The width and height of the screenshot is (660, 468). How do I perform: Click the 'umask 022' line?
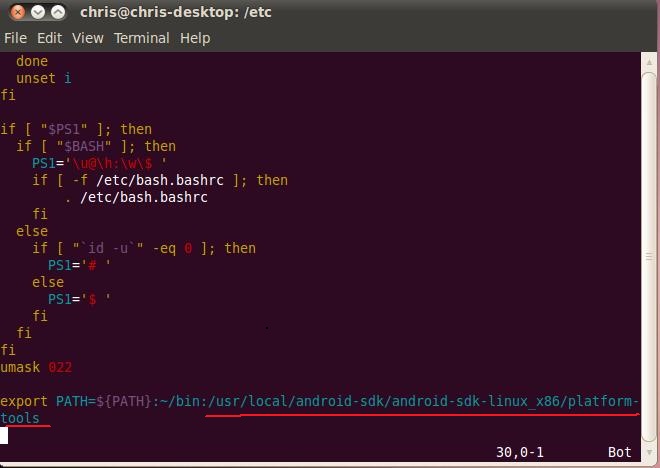36,367
